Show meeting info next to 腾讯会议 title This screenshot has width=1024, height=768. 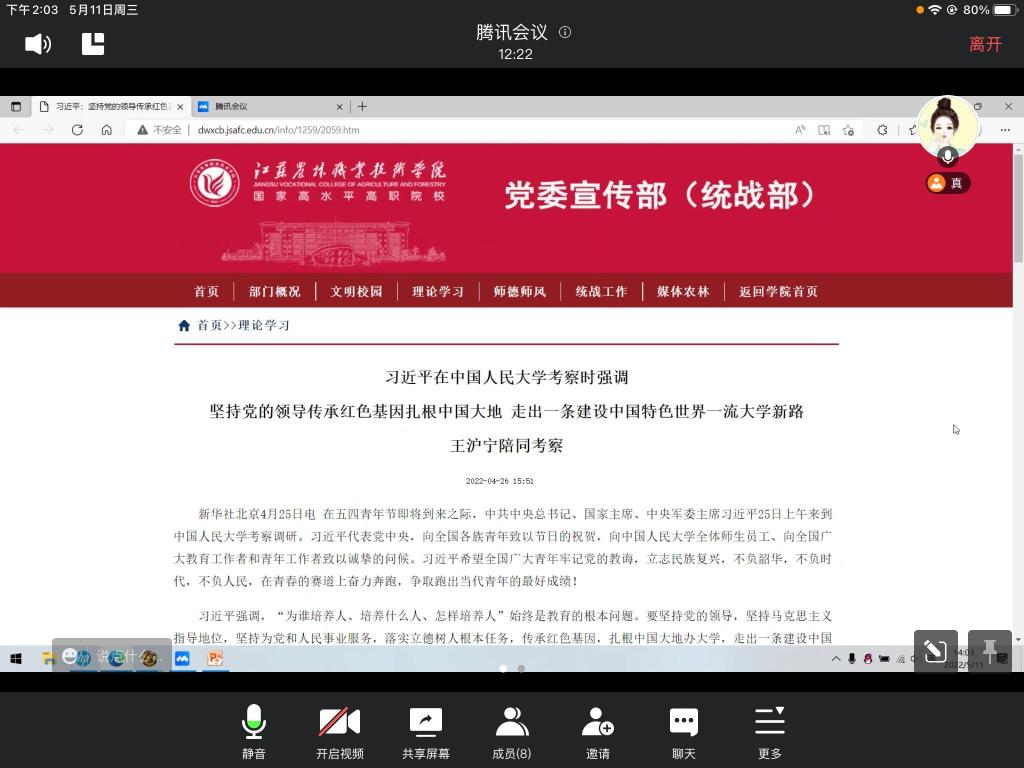click(565, 32)
